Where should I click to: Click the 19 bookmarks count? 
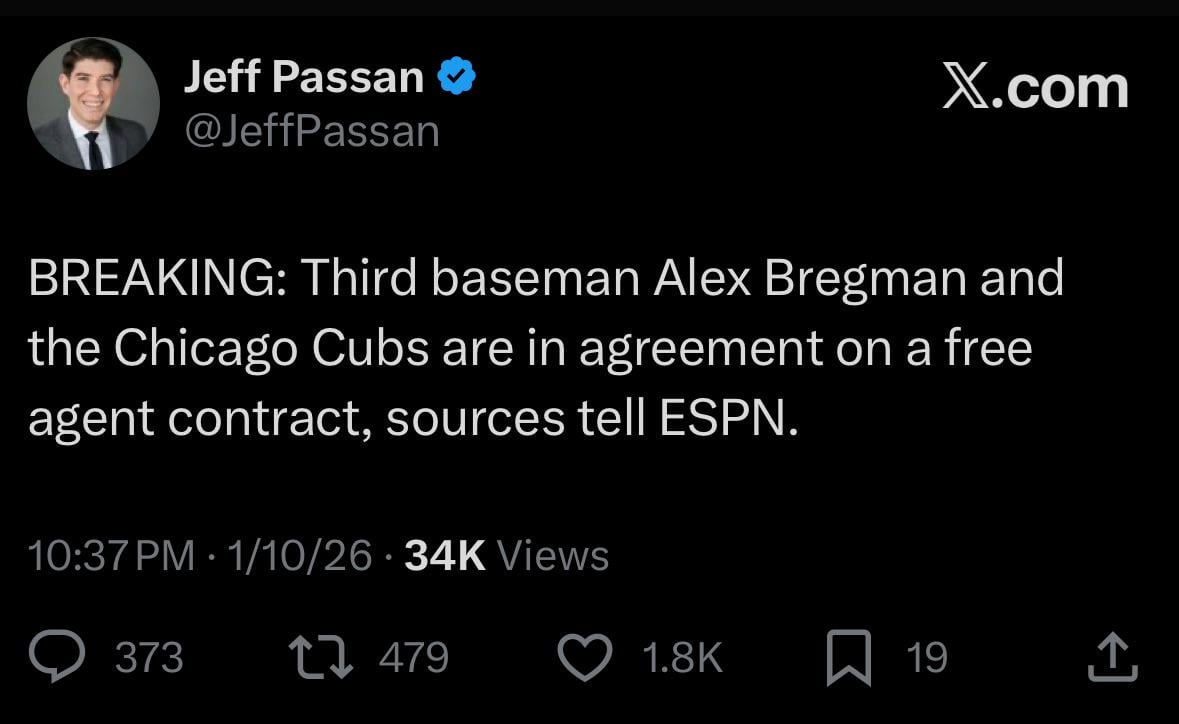928,657
